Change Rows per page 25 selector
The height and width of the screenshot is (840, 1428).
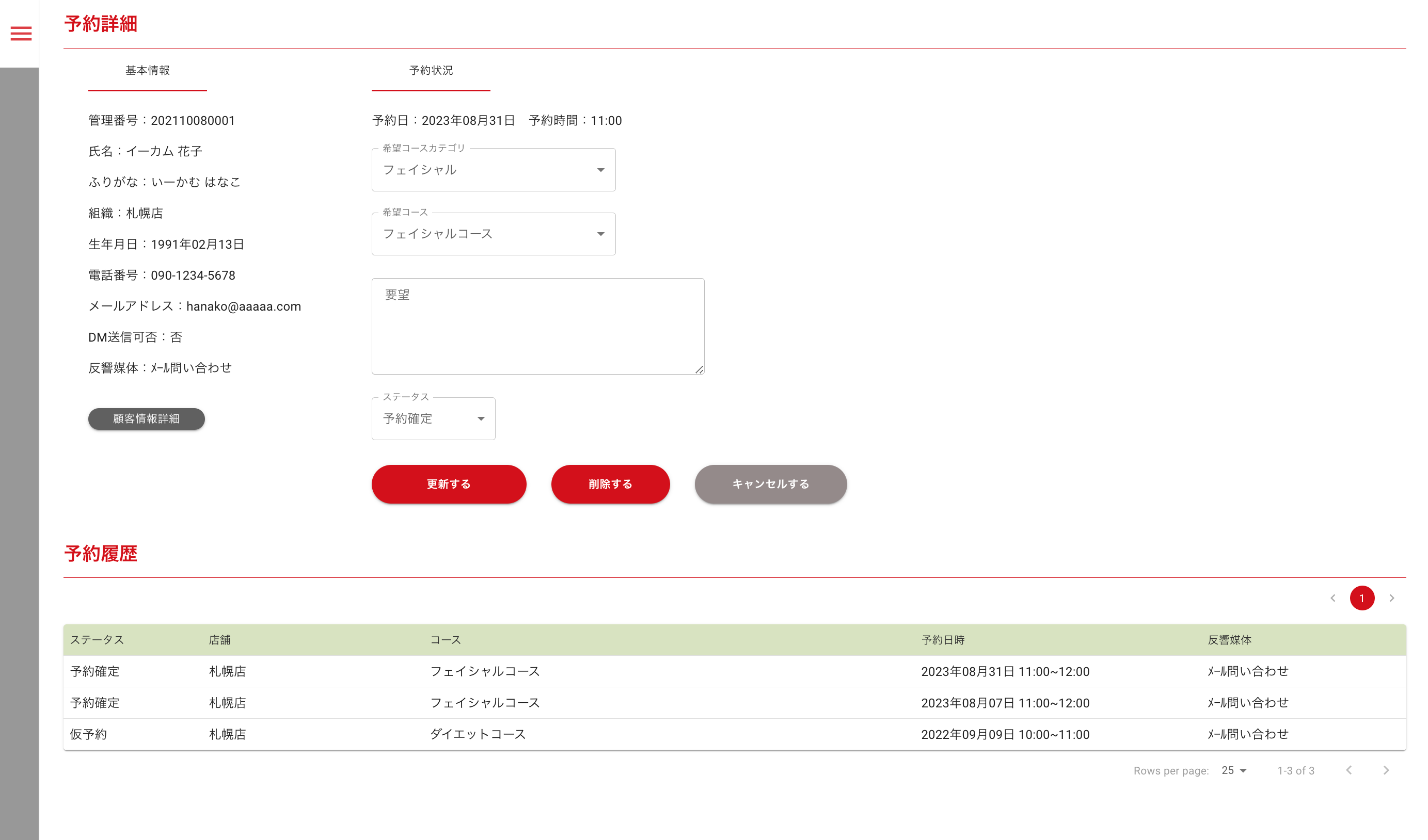click(x=1234, y=770)
